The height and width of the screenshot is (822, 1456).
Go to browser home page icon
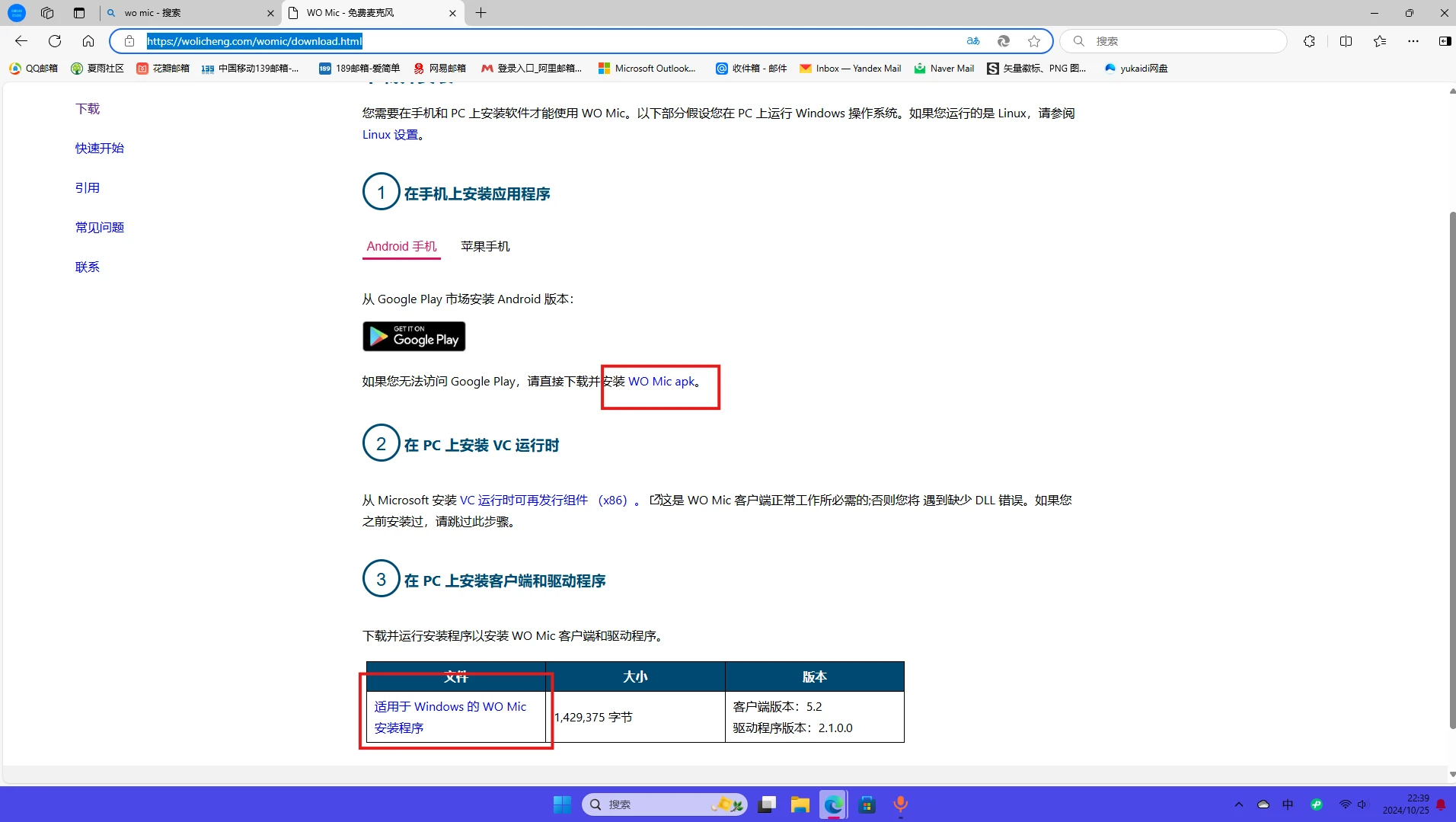pyautogui.click(x=88, y=41)
